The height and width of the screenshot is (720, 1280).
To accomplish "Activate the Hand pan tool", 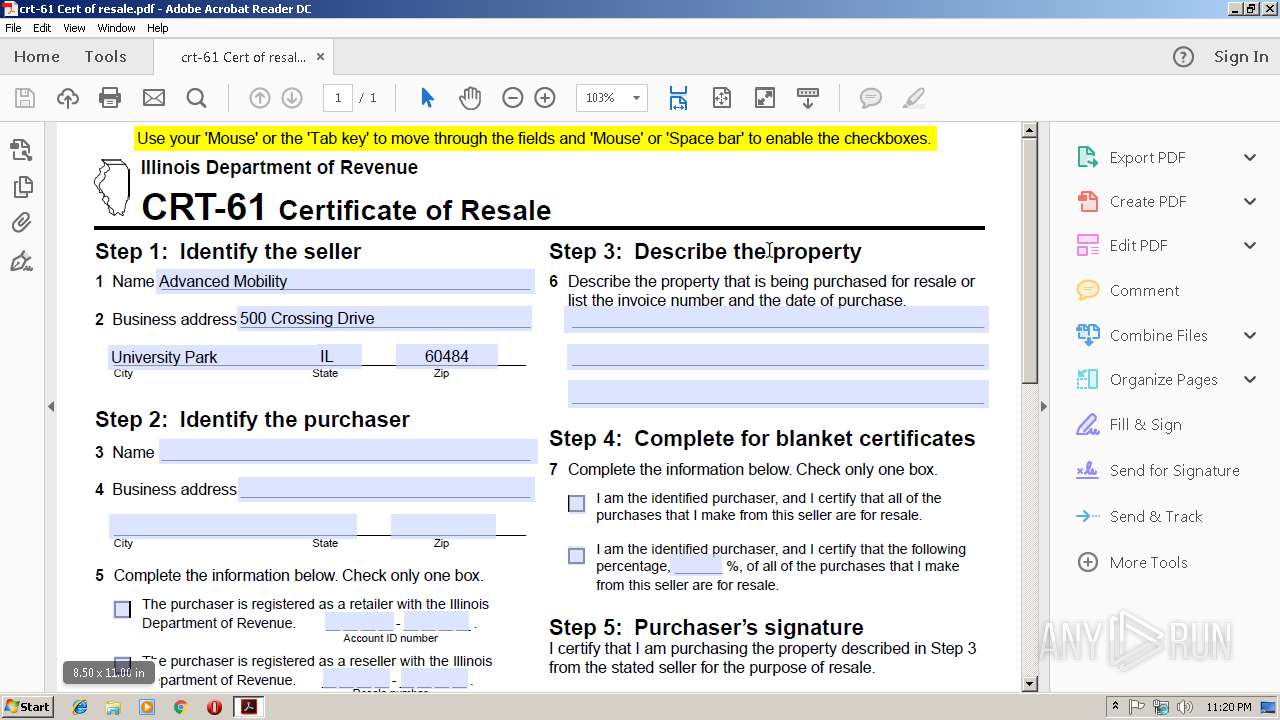I will [470, 97].
